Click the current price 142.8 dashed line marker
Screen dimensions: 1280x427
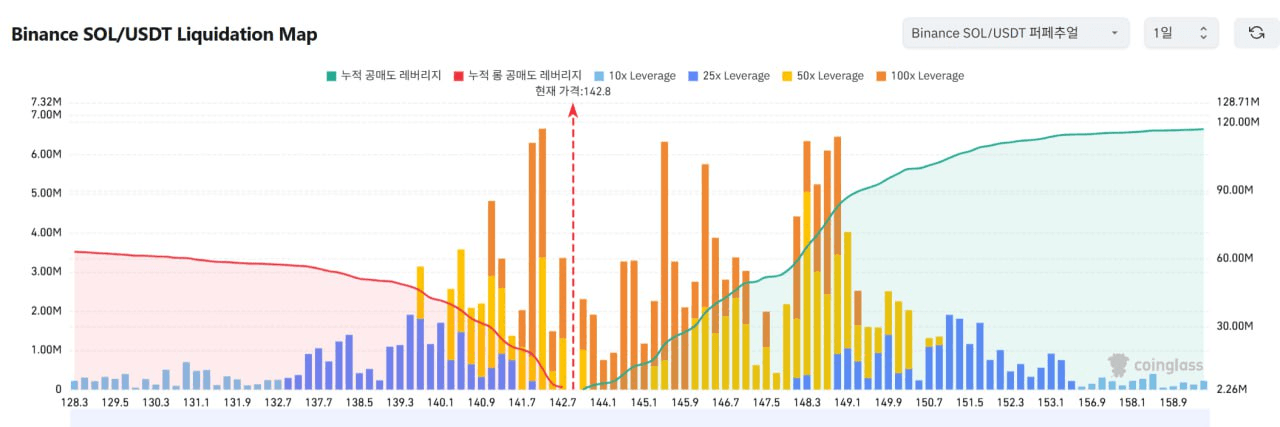tap(573, 245)
